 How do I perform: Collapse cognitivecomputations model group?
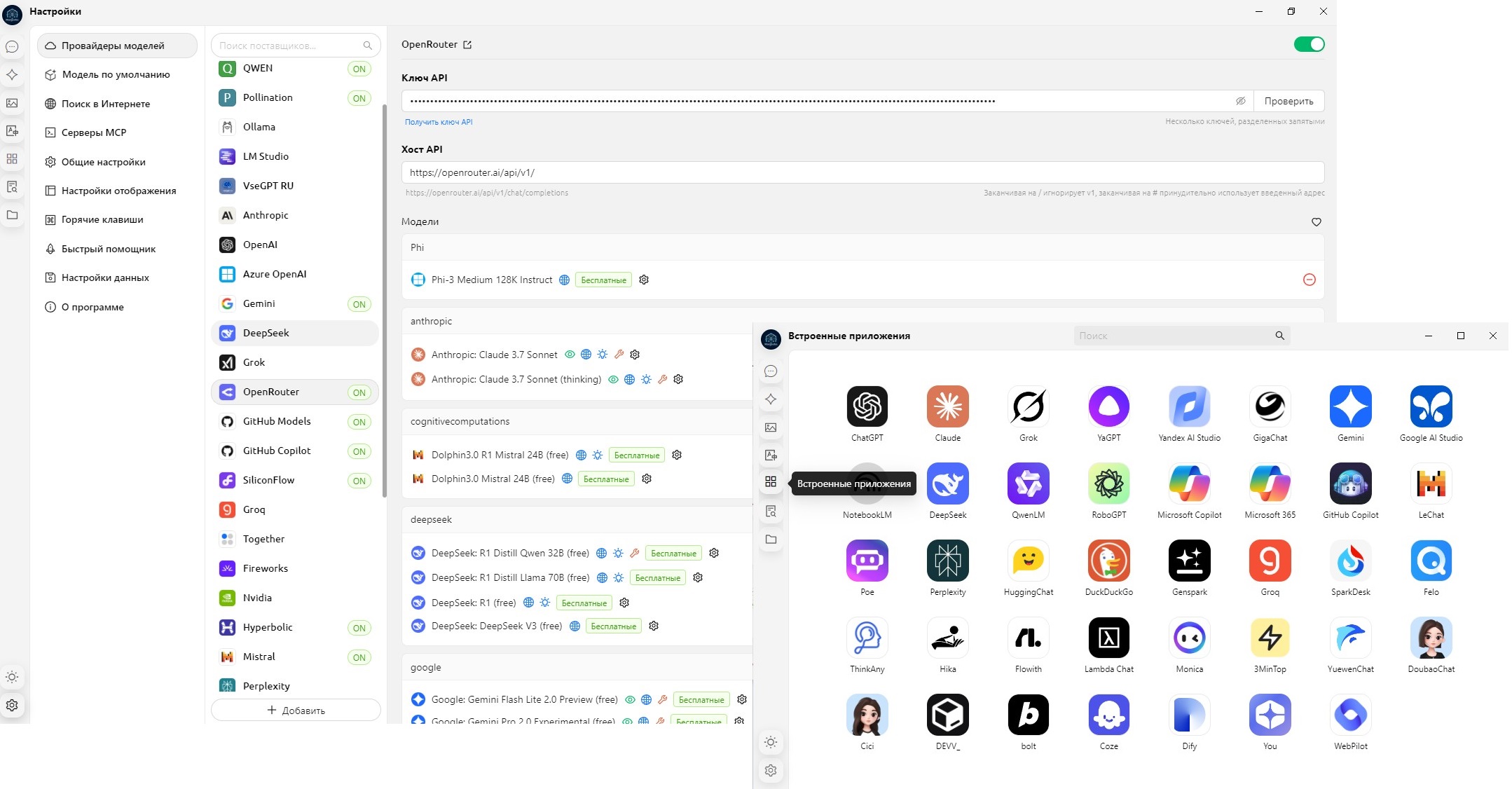pos(578,422)
